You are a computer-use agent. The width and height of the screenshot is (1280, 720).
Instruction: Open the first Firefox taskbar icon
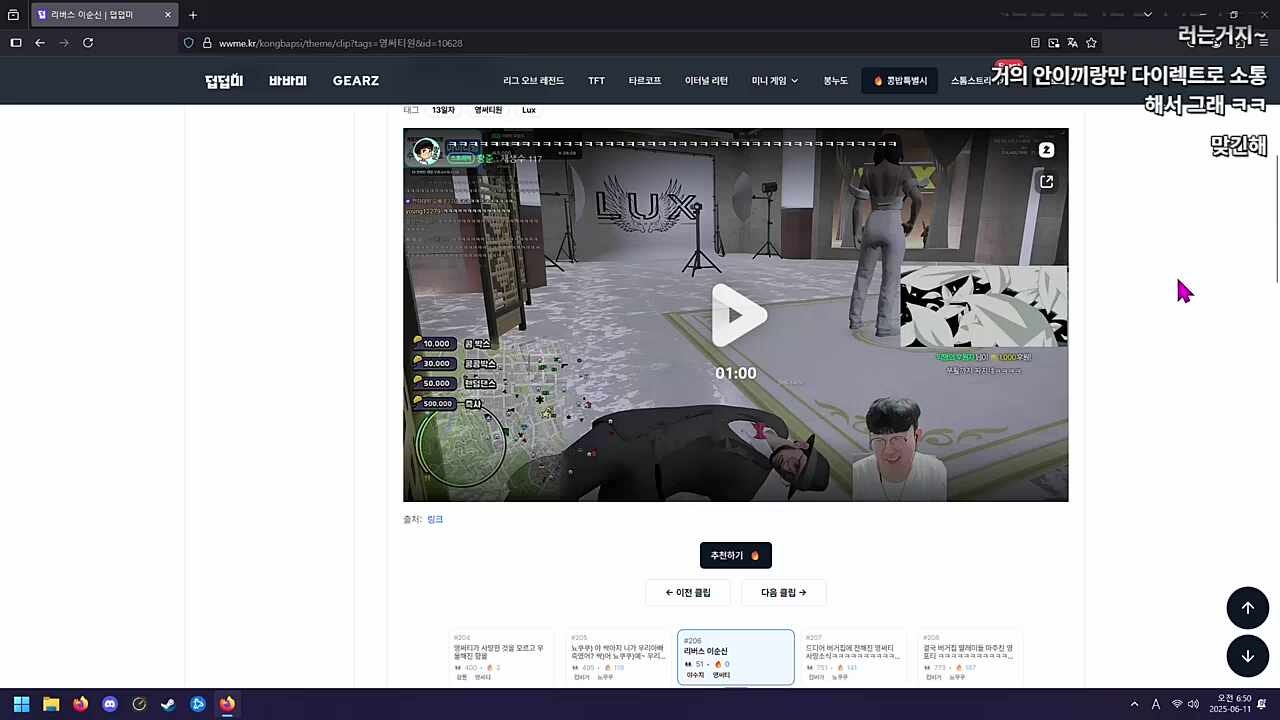pos(80,704)
